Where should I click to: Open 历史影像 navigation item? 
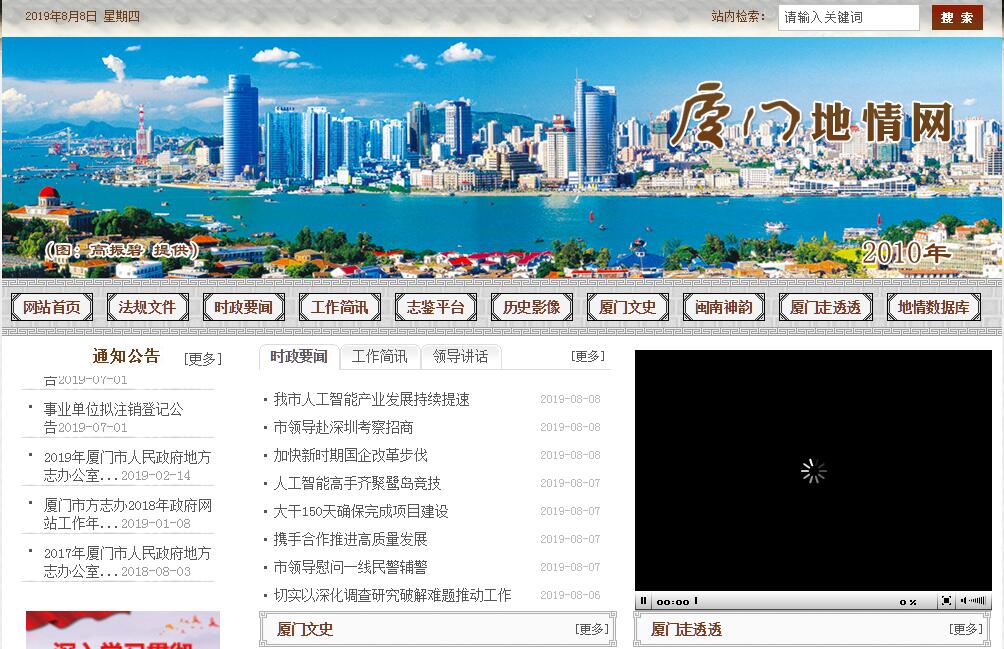pyautogui.click(x=532, y=307)
